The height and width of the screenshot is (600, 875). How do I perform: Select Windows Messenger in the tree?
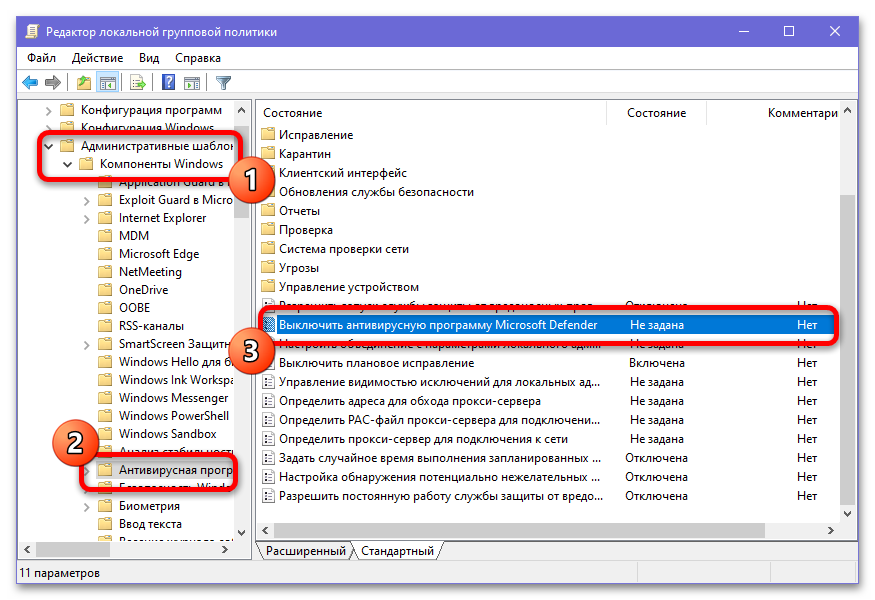pyautogui.click(x=174, y=398)
